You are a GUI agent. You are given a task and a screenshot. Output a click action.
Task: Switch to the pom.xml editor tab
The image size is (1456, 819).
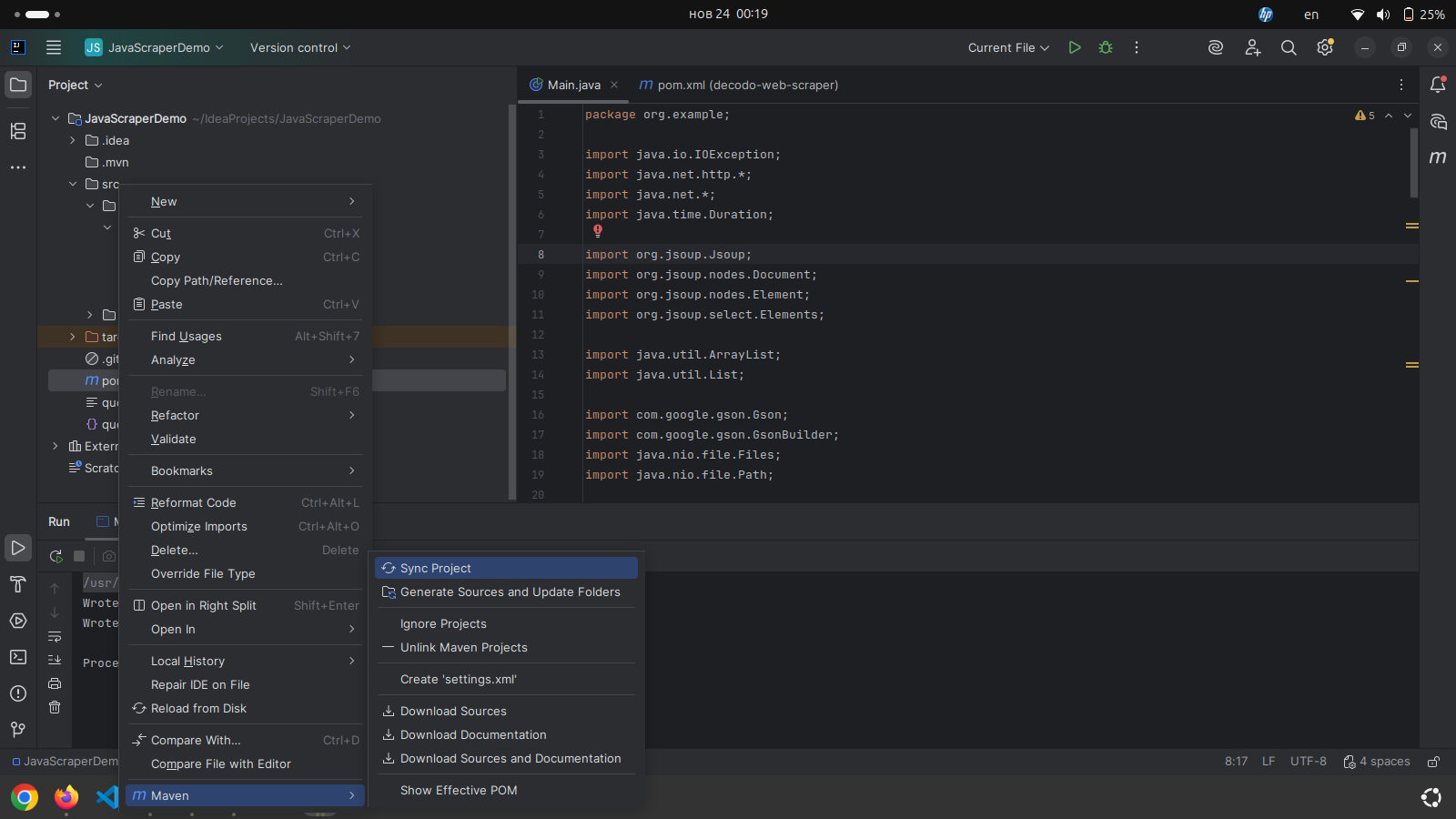coord(738,85)
